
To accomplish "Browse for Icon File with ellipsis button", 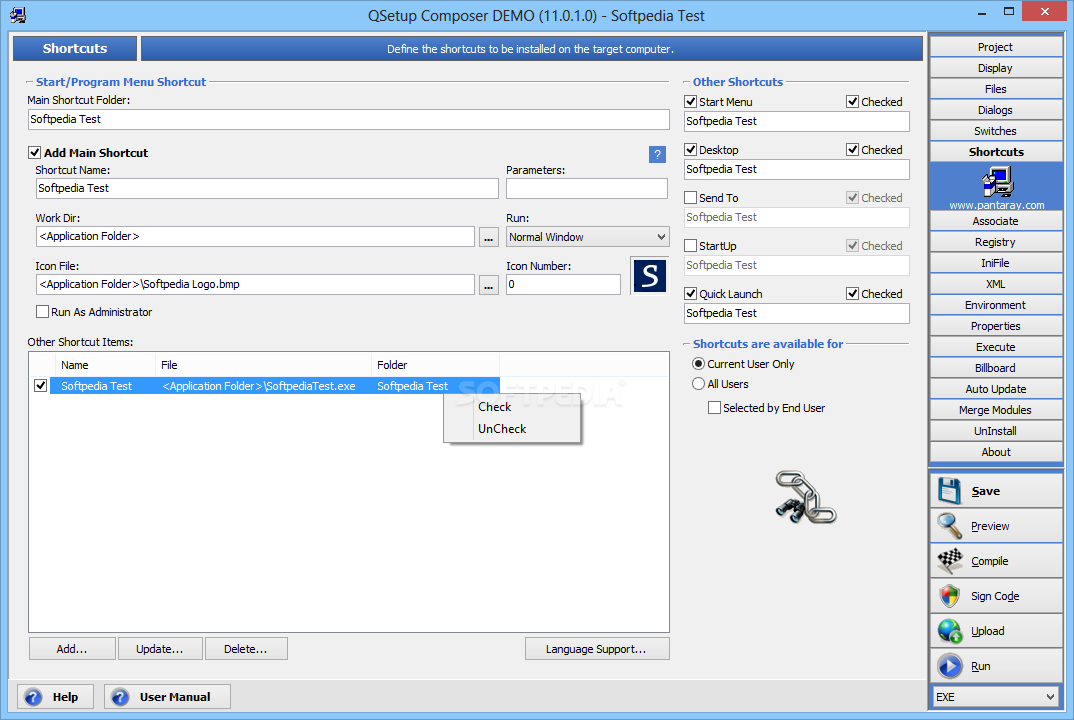I will (488, 285).
